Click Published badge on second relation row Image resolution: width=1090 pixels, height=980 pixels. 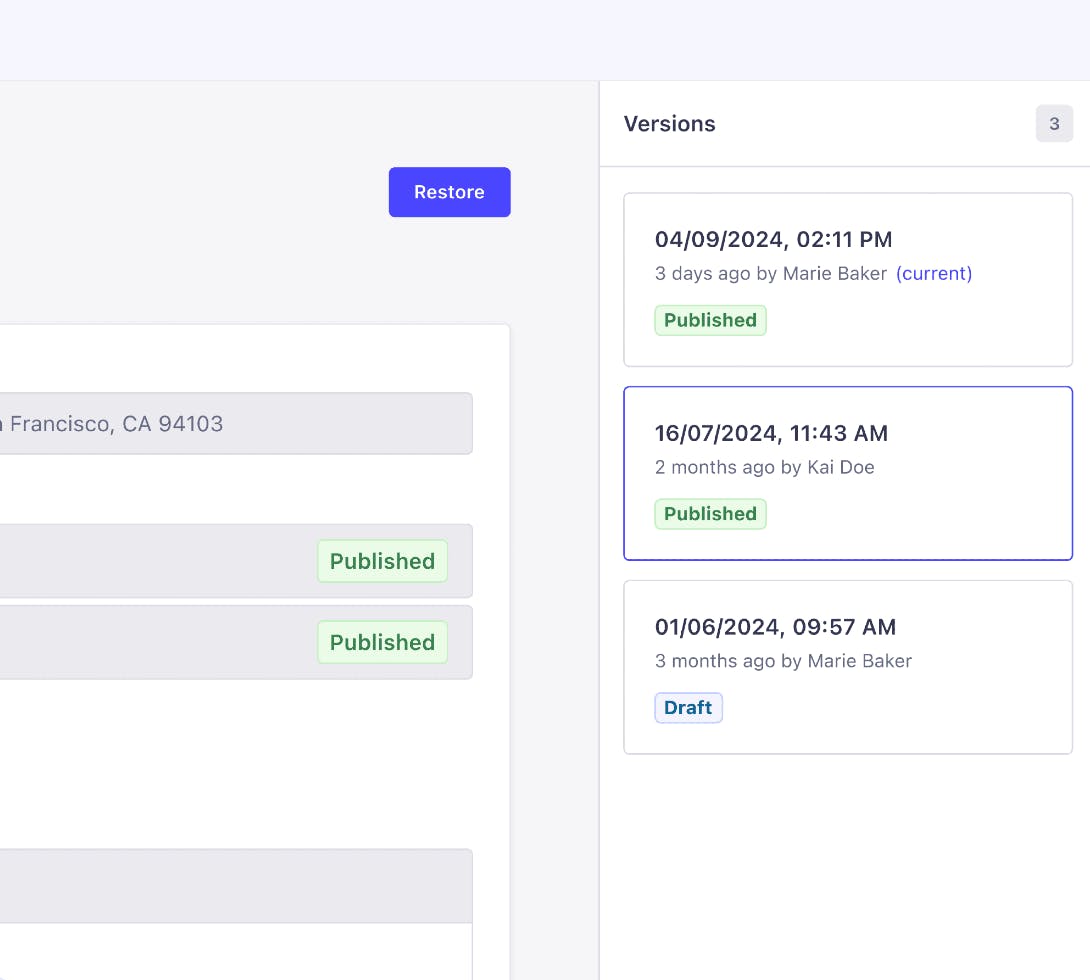coord(382,642)
